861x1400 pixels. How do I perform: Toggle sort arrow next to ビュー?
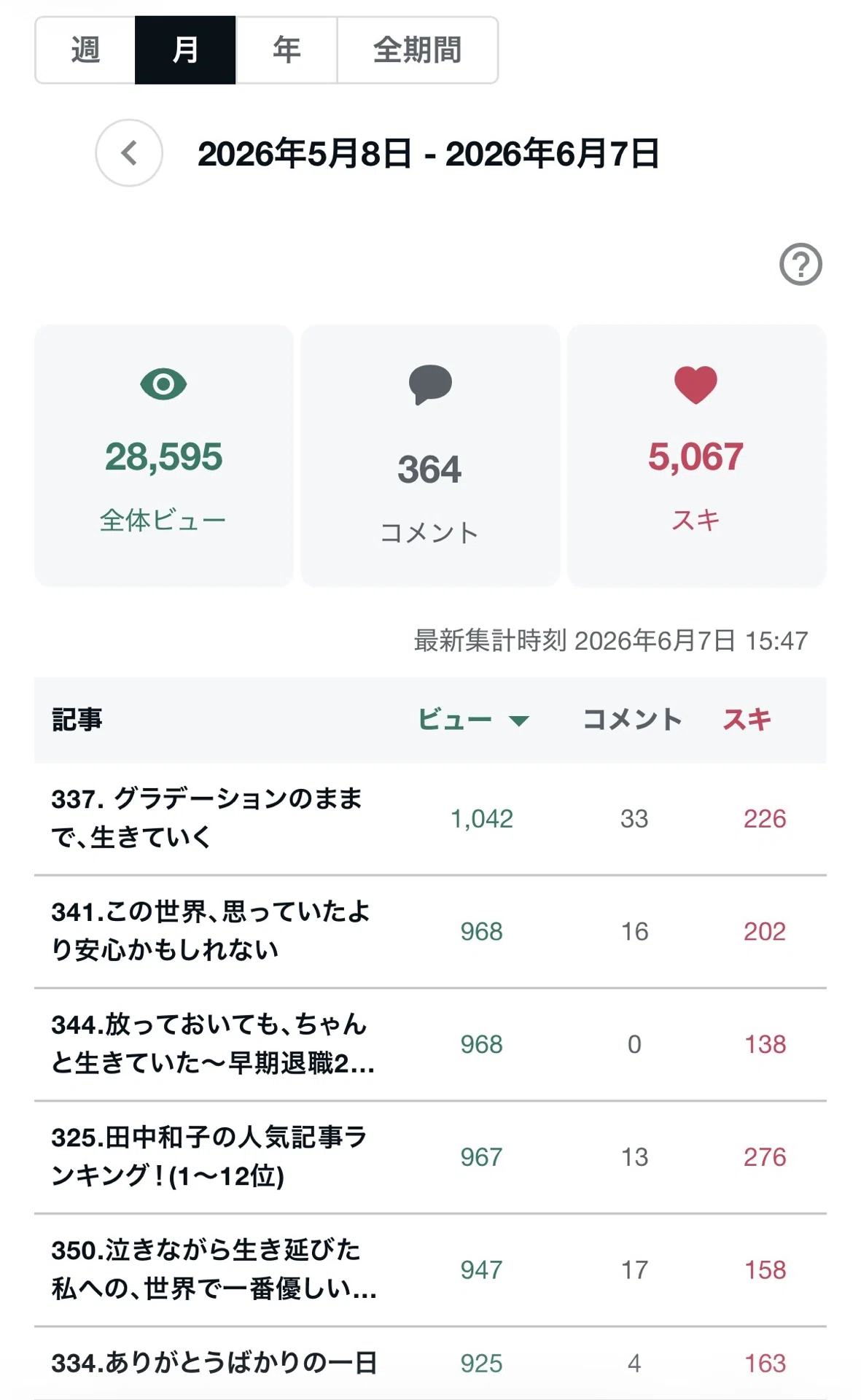[519, 721]
